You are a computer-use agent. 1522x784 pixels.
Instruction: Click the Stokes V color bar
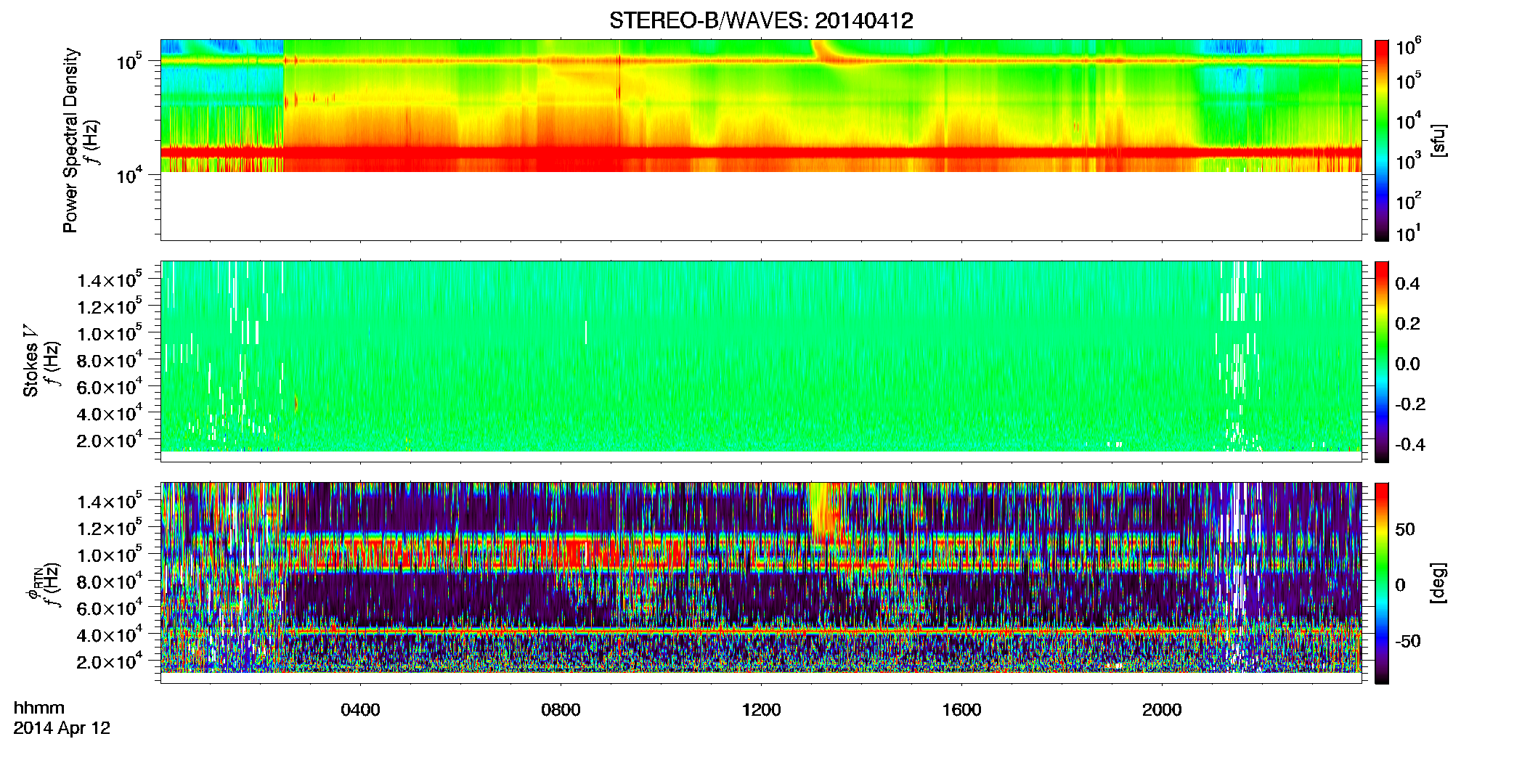pos(1381,362)
